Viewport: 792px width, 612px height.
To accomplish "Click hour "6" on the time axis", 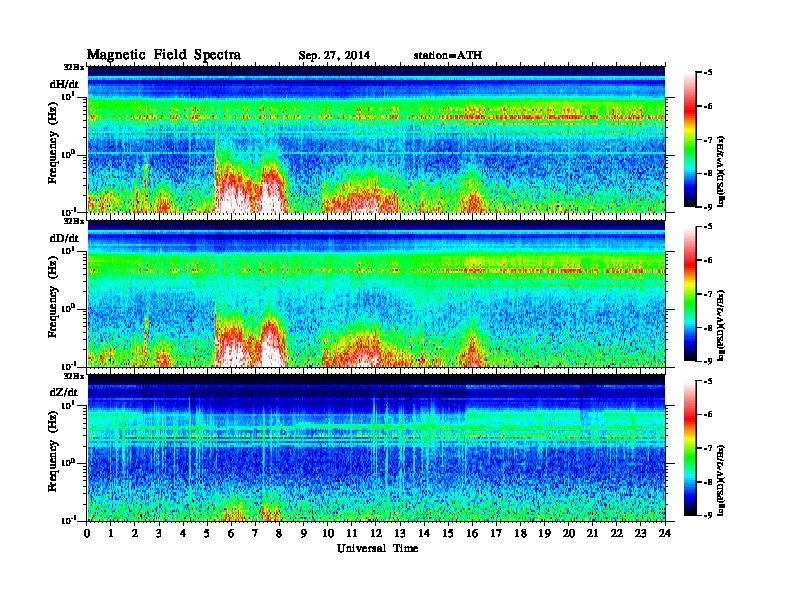I will pyautogui.click(x=231, y=534).
